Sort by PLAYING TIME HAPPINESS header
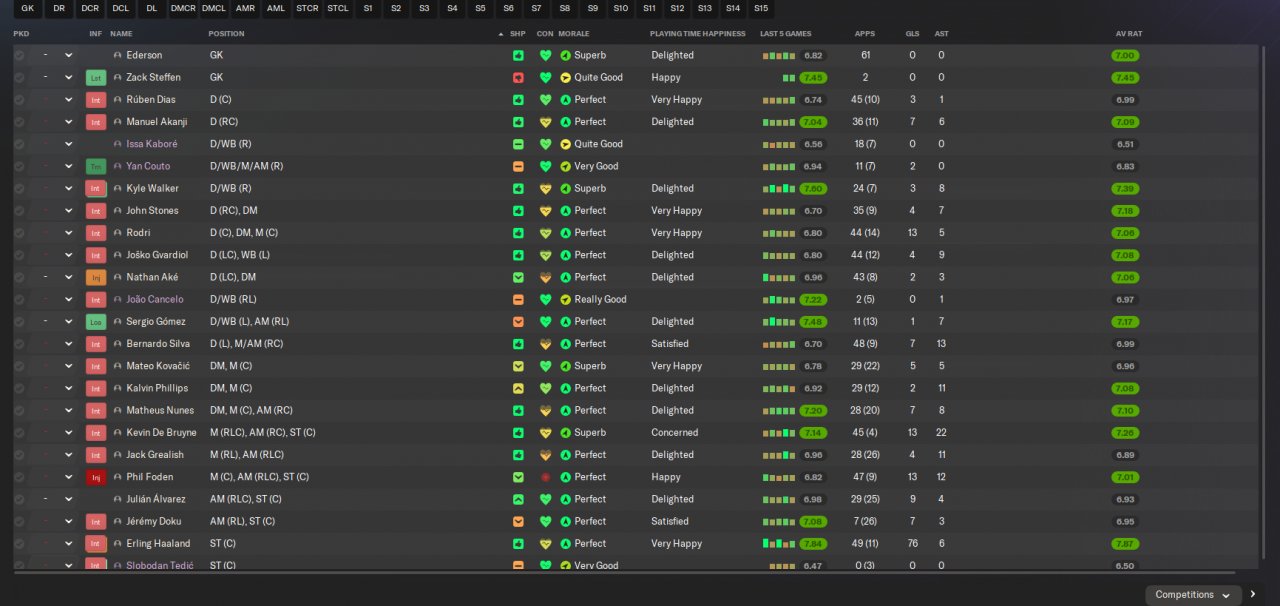 (x=698, y=34)
